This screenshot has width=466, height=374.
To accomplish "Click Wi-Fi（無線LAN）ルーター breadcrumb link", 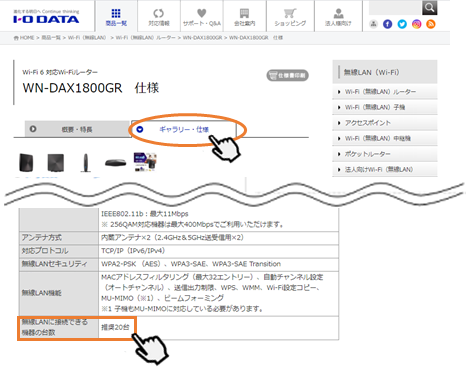I will (x=145, y=38).
